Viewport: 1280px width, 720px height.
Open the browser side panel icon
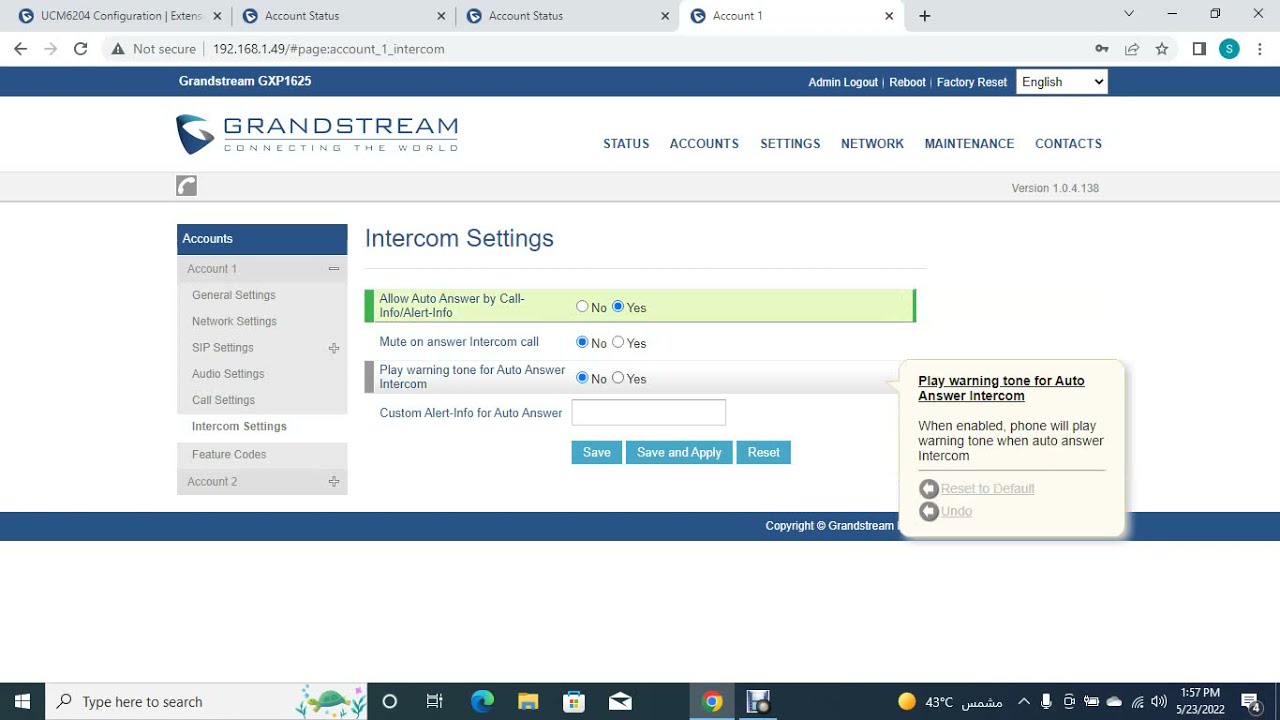click(1199, 48)
